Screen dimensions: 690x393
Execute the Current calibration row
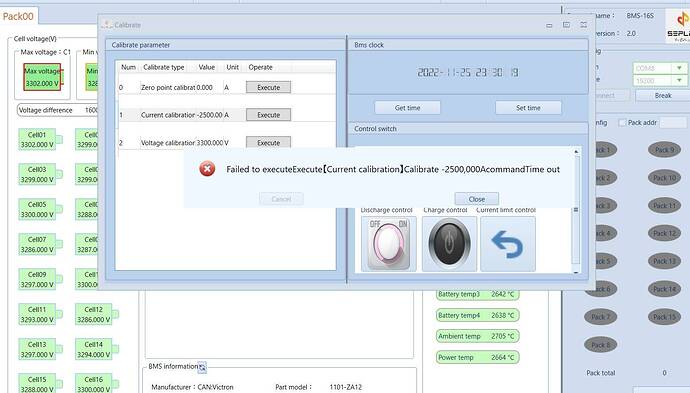268,114
